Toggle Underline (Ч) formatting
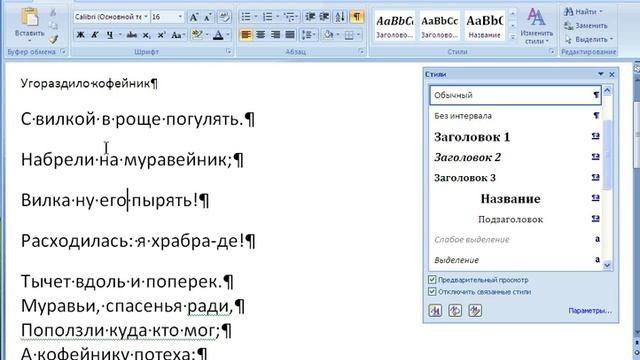640x360 pixels. point(109,35)
